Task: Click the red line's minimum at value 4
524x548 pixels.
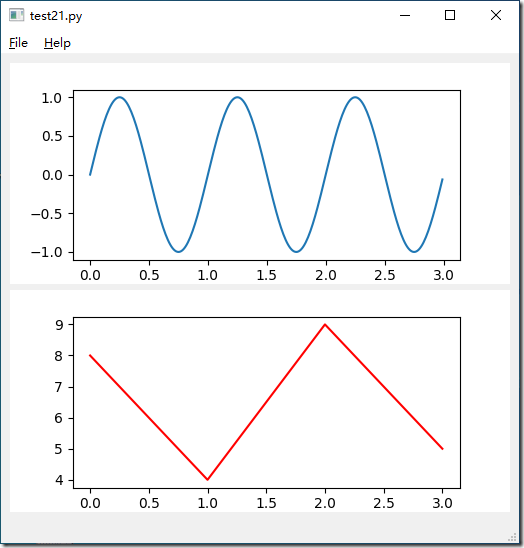Action: [x=208, y=480]
